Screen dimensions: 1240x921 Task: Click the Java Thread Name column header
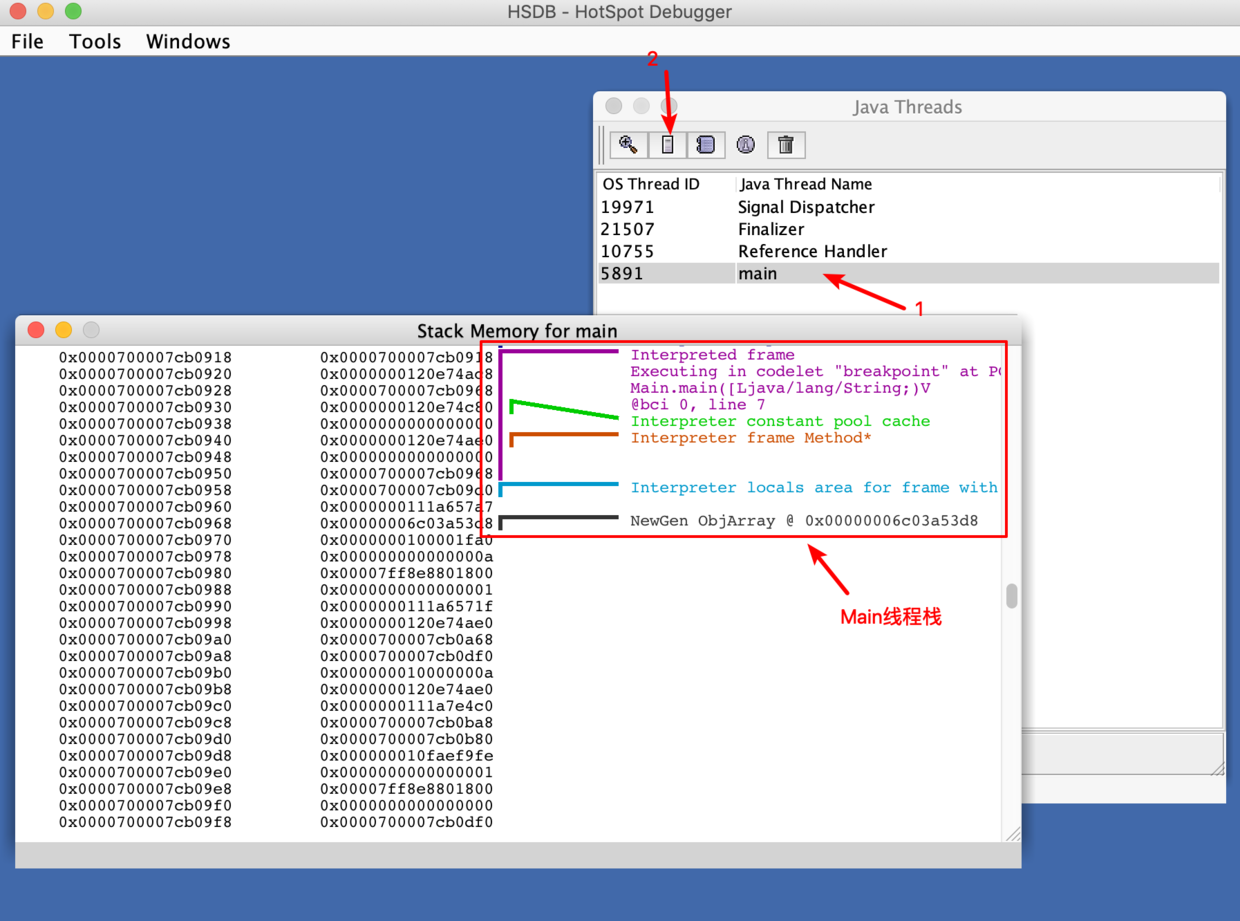(x=806, y=184)
